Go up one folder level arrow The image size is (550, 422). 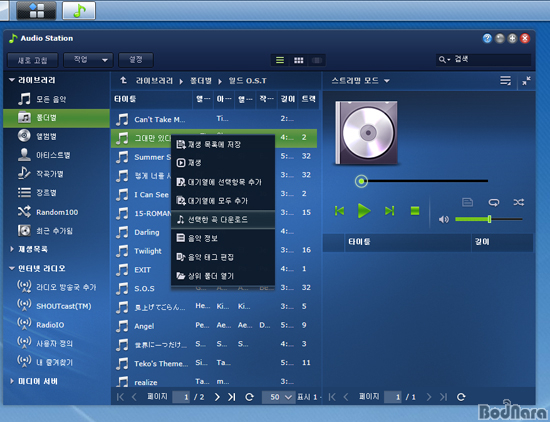click(123, 80)
